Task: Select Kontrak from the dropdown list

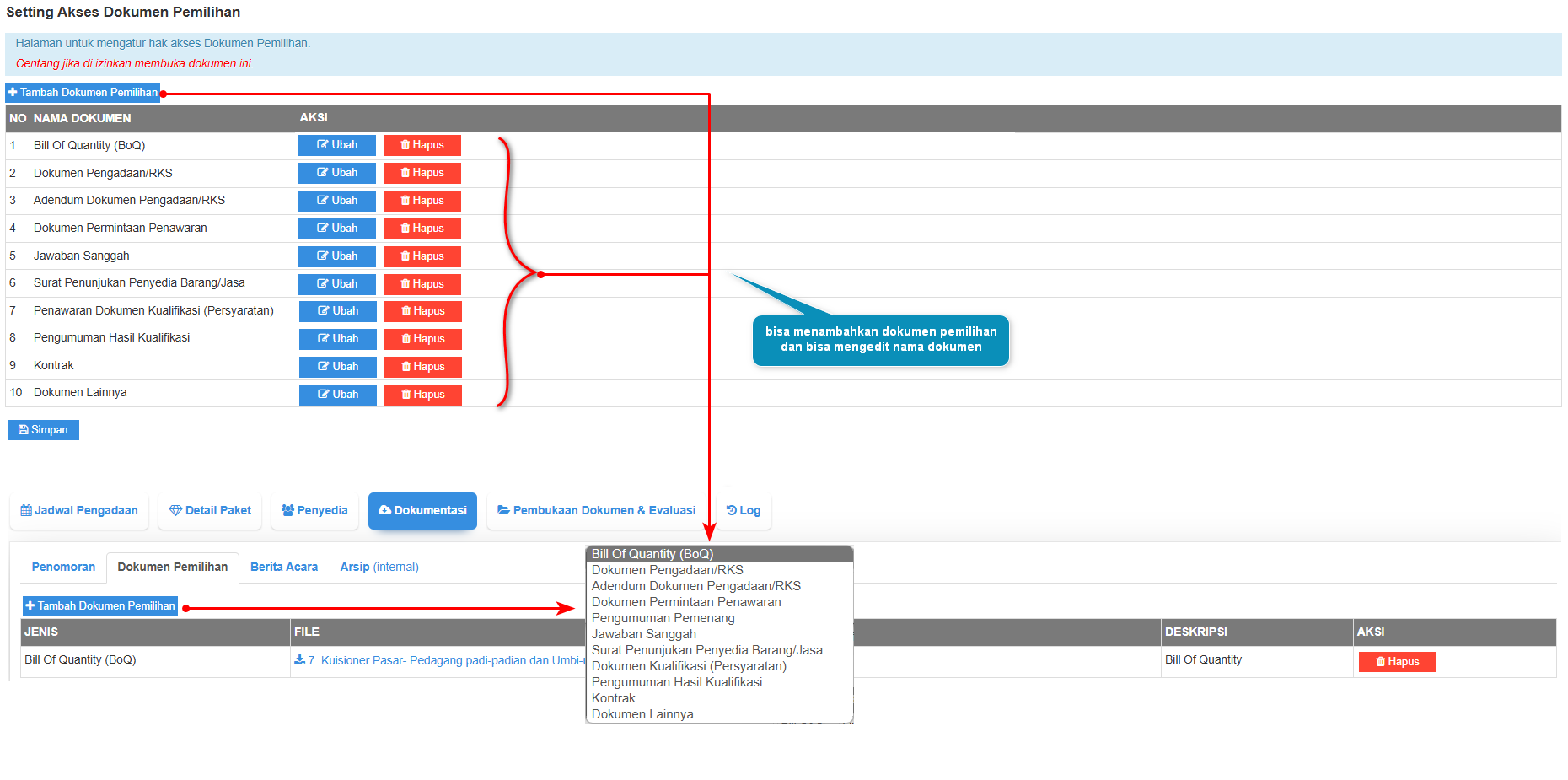Action: [x=720, y=698]
